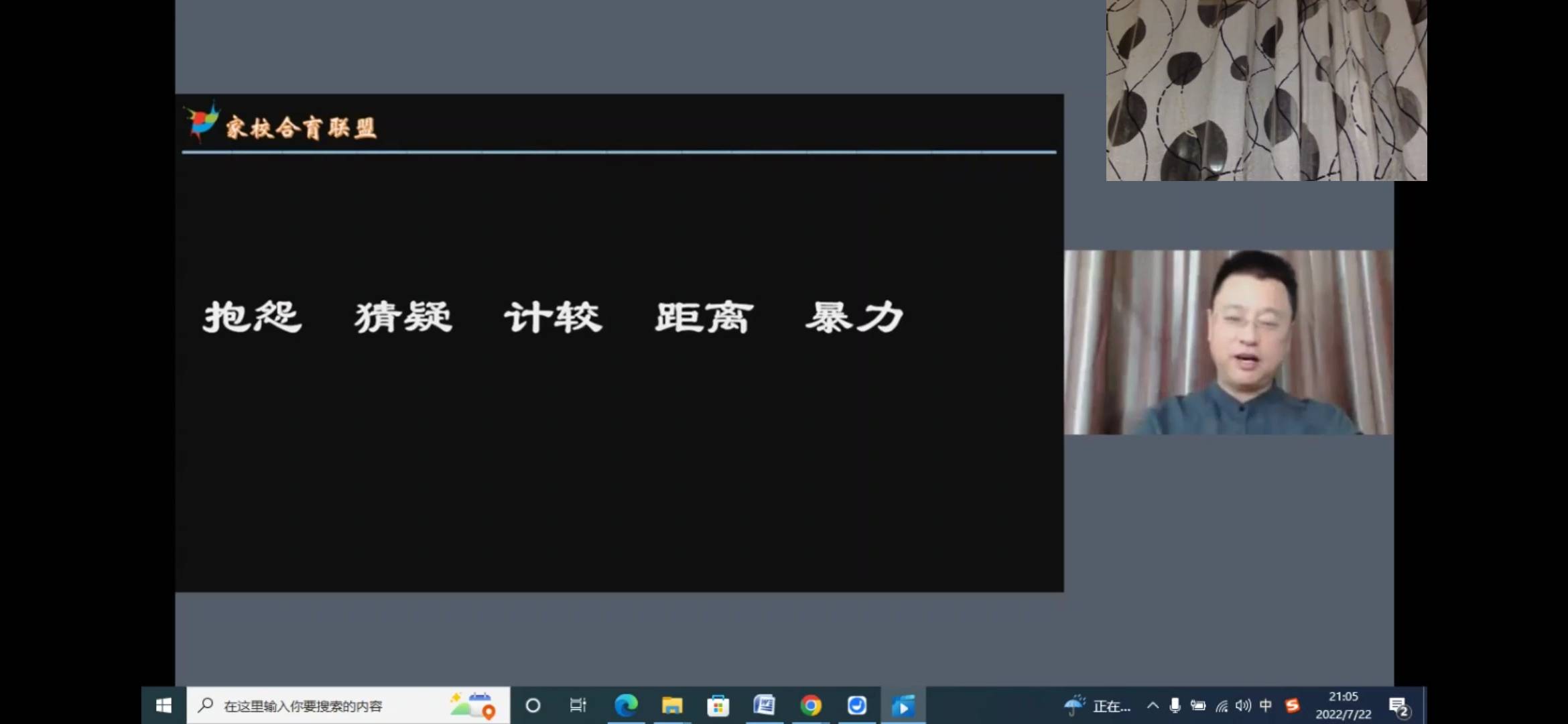
Task: Launch File Explorer from the taskbar
Action: tap(672, 705)
